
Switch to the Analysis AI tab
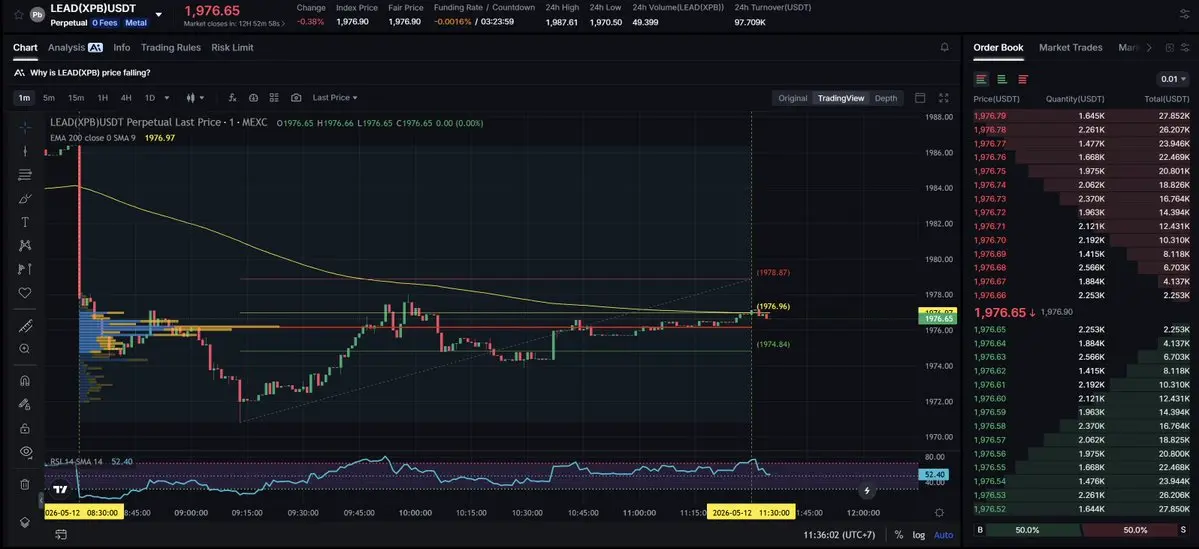[75, 47]
